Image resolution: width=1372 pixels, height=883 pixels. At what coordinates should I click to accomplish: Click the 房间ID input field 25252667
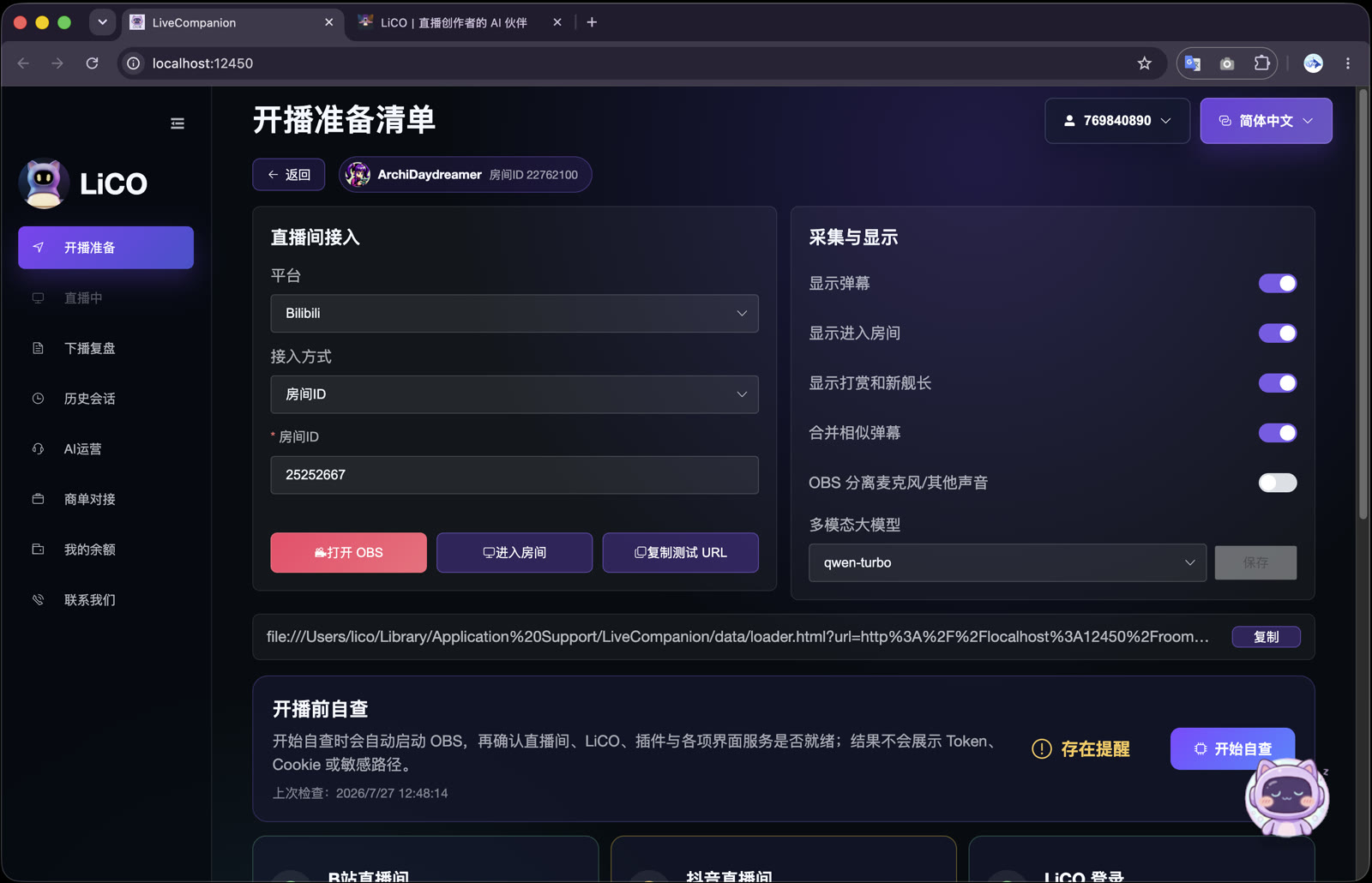(x=514, y=475)
